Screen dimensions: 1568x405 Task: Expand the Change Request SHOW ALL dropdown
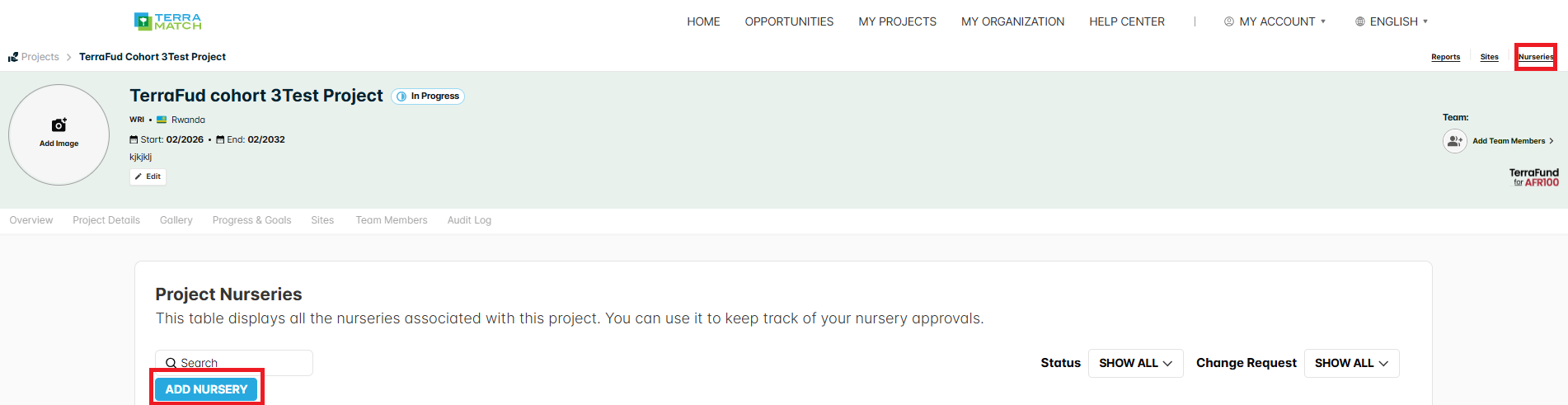coord(1351,363)
